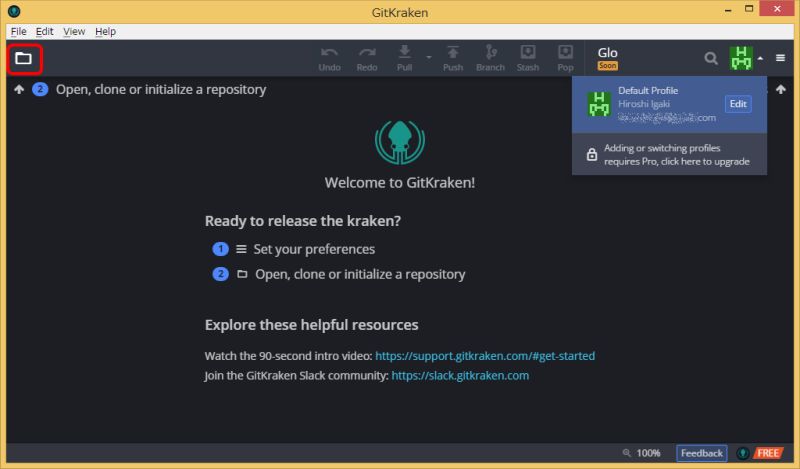Push commits with the Push button
This screenshot has height=469, width=800.
click(x=453, y=59)
